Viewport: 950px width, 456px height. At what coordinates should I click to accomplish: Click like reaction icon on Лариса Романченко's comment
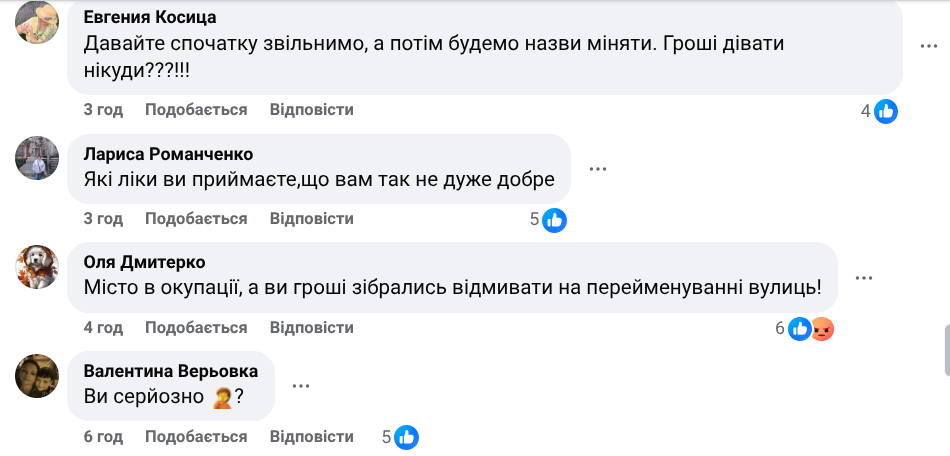coord(554,220)
